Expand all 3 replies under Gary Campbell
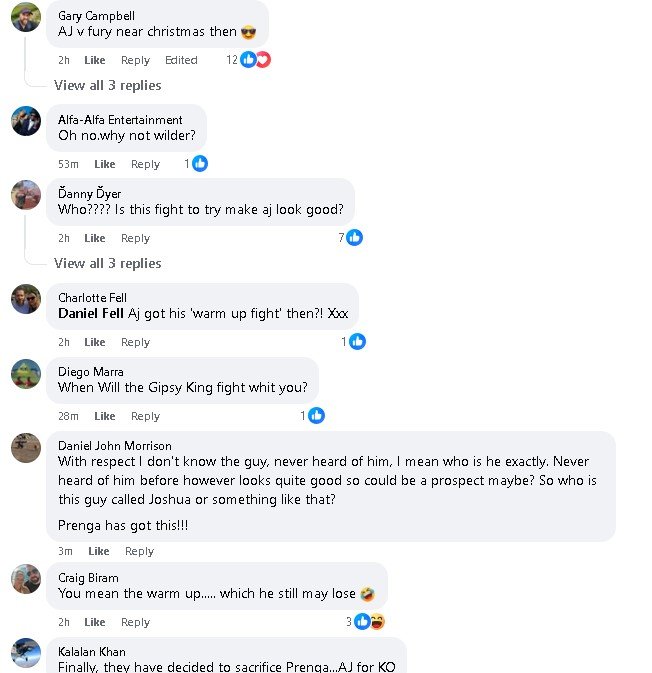This screenshot has height=673, width=652. tap(107, 86)
